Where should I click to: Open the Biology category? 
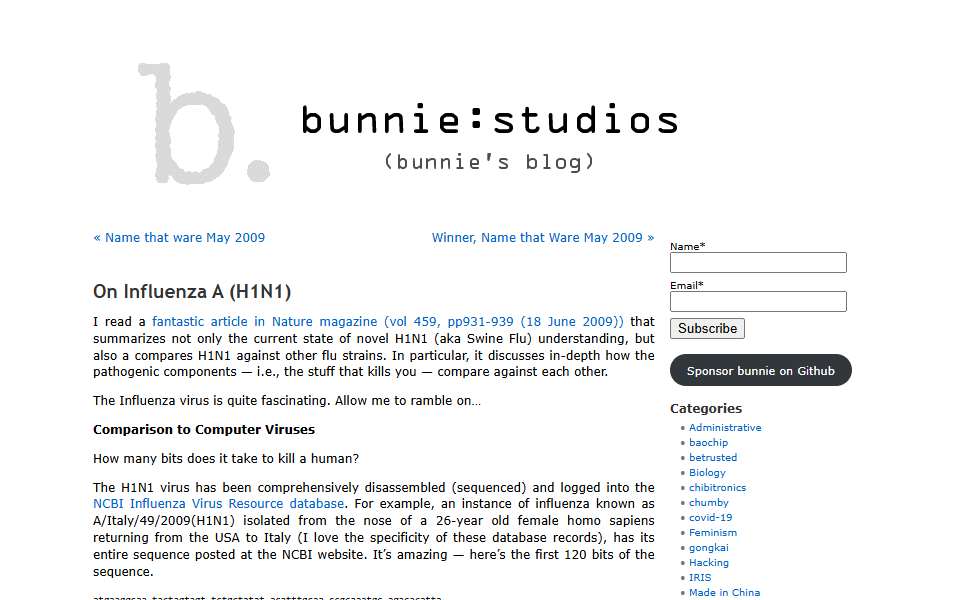point(707,473)
